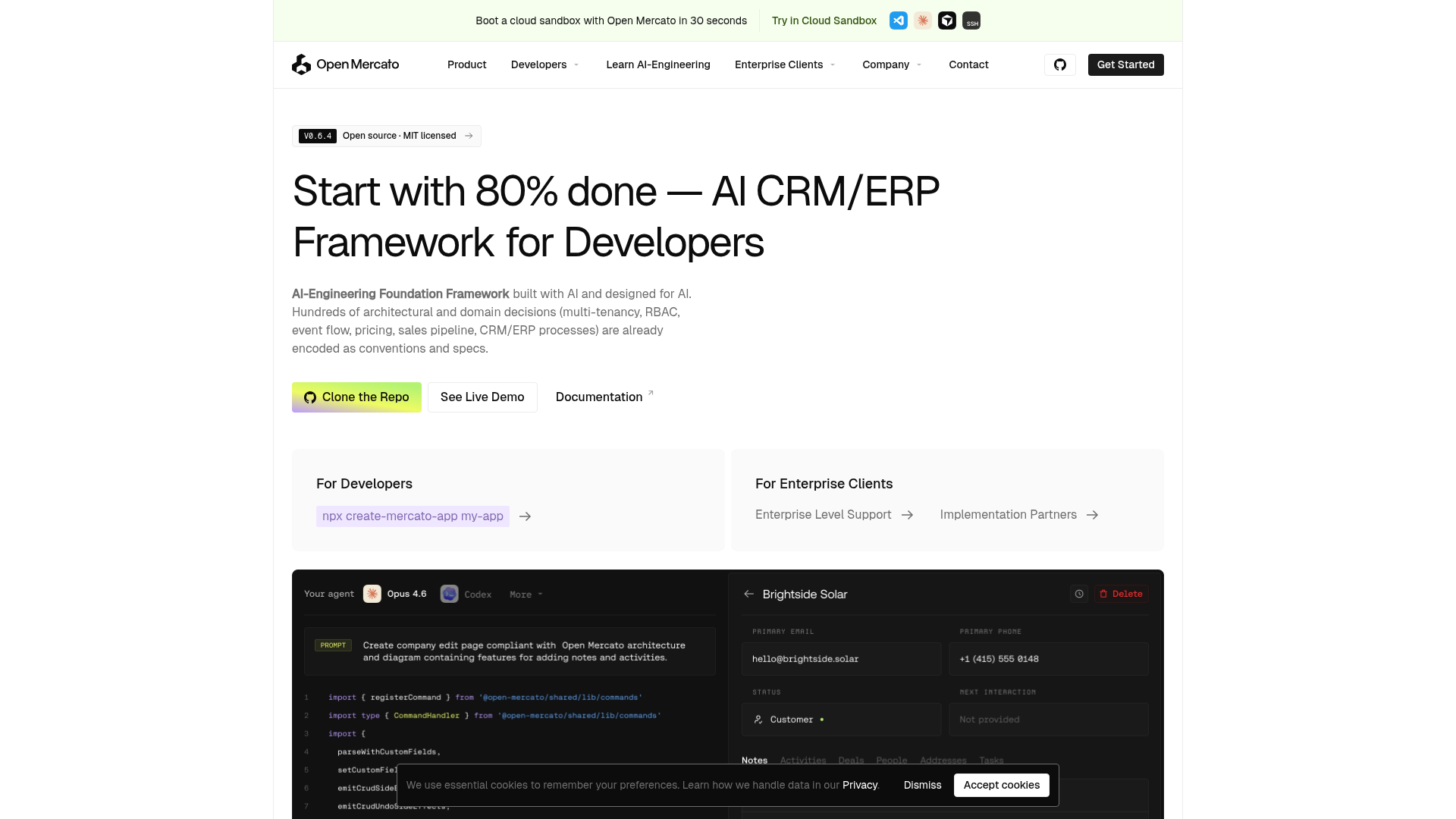
Task: Open the GitHub icon button in navbar
Action: [x=1060, y=64]
